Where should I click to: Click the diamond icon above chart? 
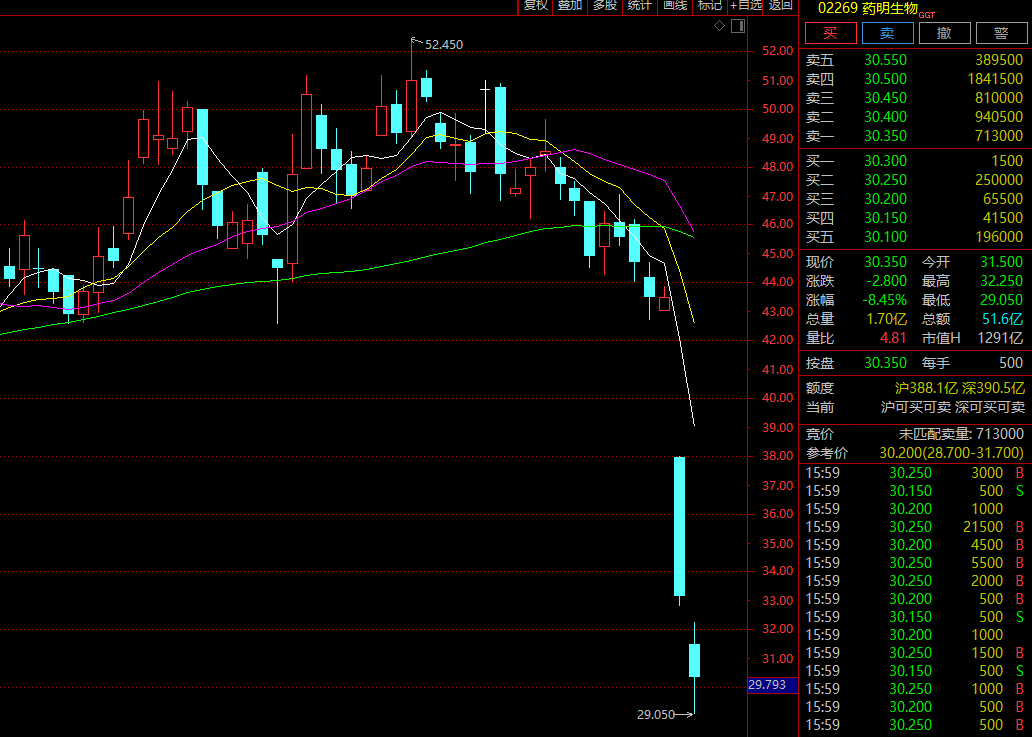719,26
